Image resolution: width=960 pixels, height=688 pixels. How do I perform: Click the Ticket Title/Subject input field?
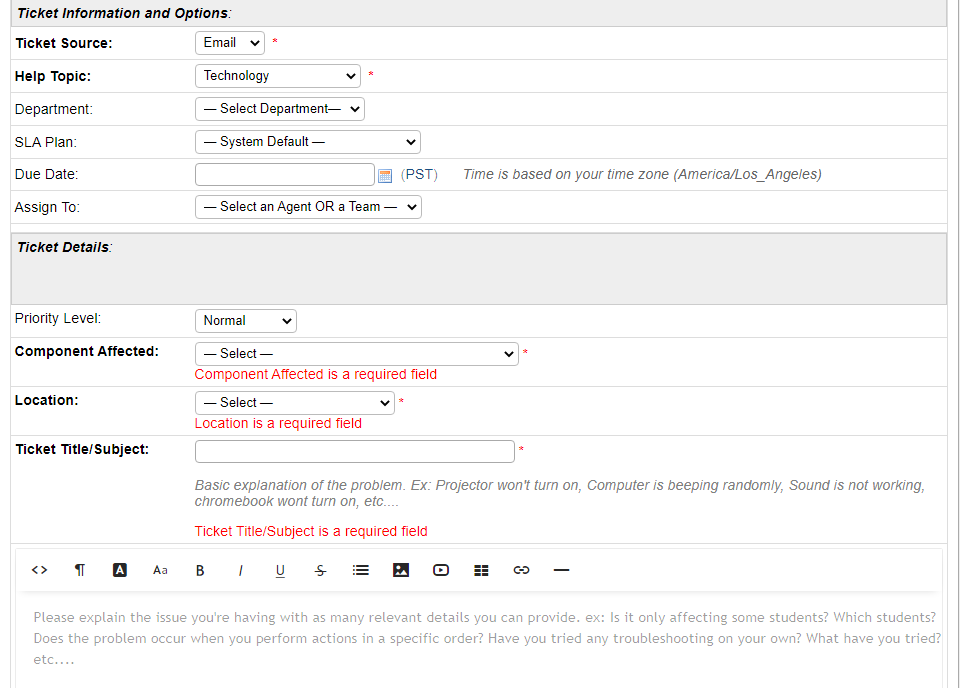point(354,451)
